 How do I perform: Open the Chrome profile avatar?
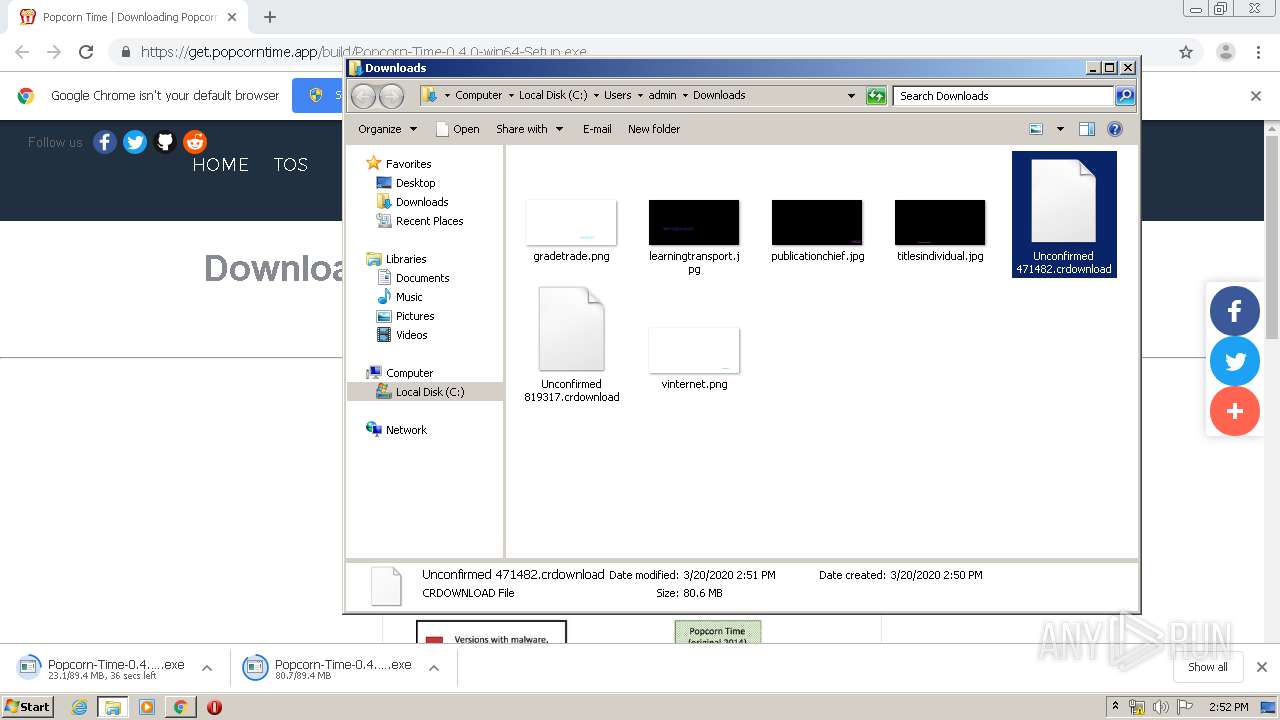pos(1225,52)
